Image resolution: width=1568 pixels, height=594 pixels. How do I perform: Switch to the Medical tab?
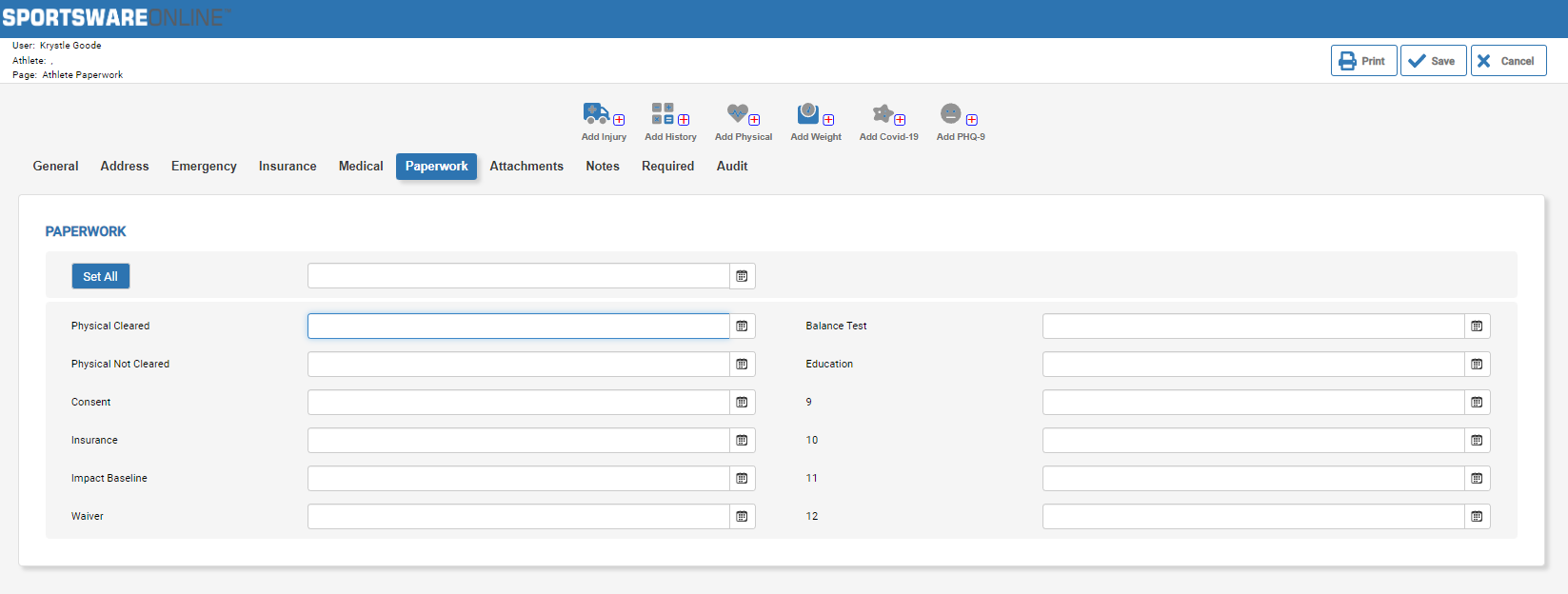pyautogui.click(x=361, y=167)
